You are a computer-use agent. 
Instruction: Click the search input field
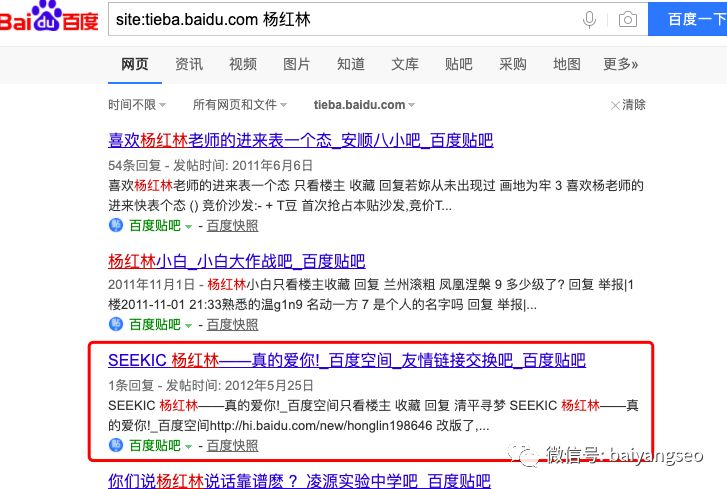[x=340, y=19]
